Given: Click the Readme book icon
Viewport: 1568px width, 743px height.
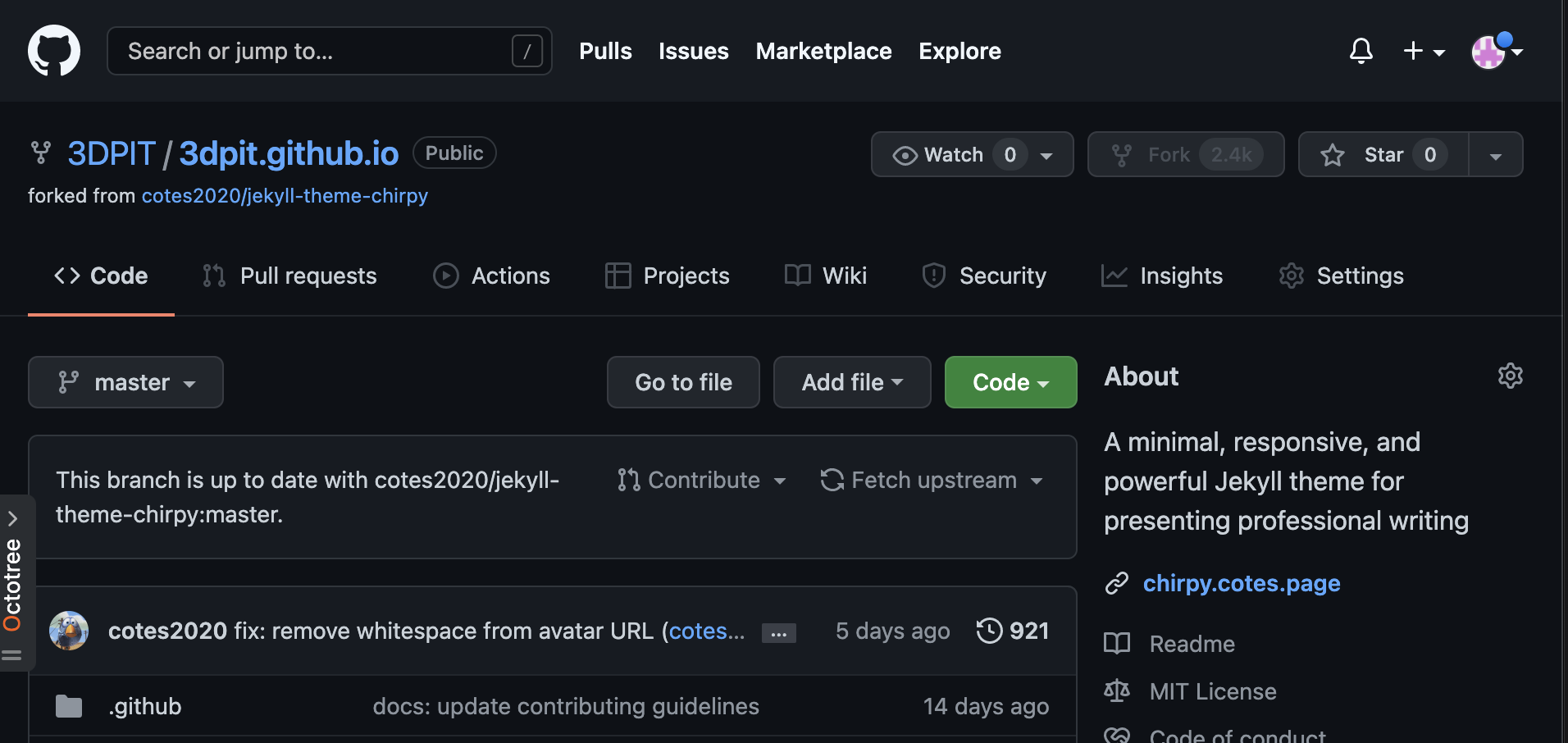Looking at the screenshot, I should tap(1117, 644).
